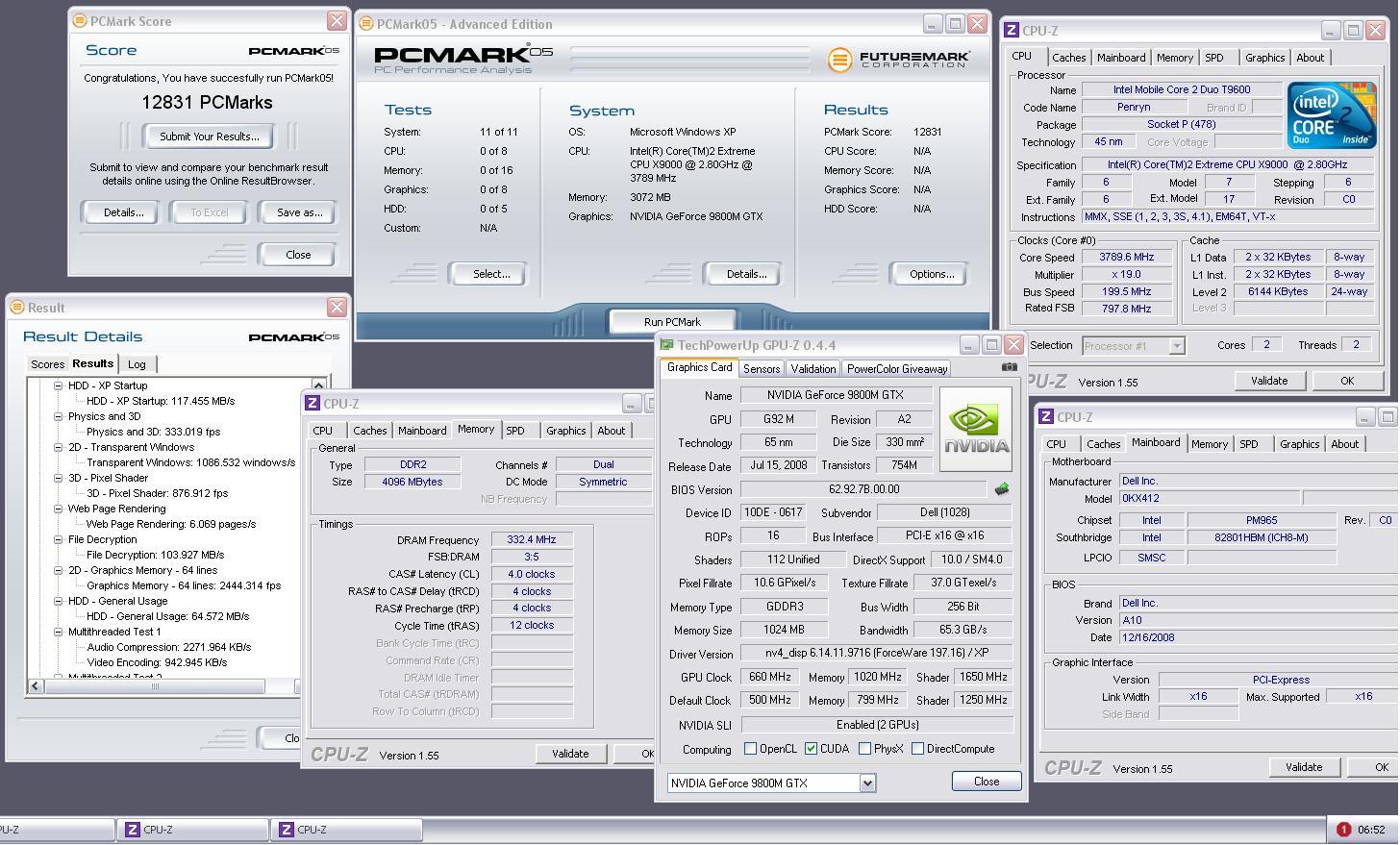Uncheck the CUDA checkbox in GPU-Z
1400x845 pixels.
pos(811,749)
